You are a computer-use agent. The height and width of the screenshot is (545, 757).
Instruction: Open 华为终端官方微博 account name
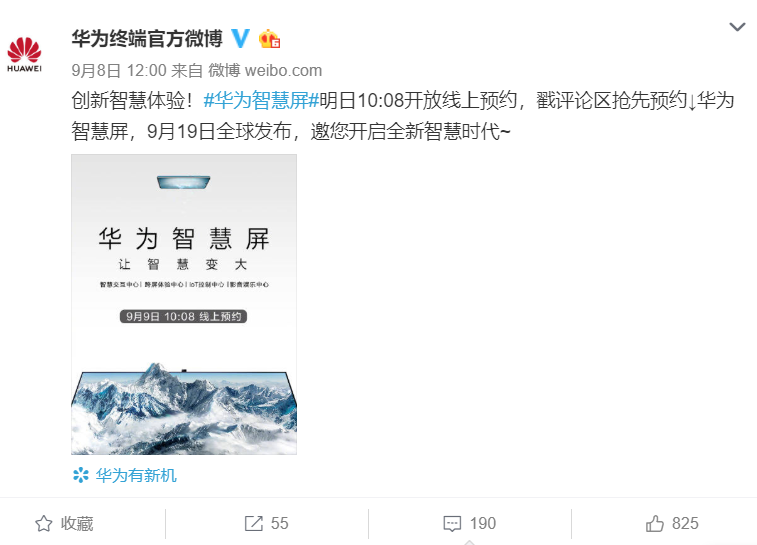pyautogui.click(x=147, y=38)
